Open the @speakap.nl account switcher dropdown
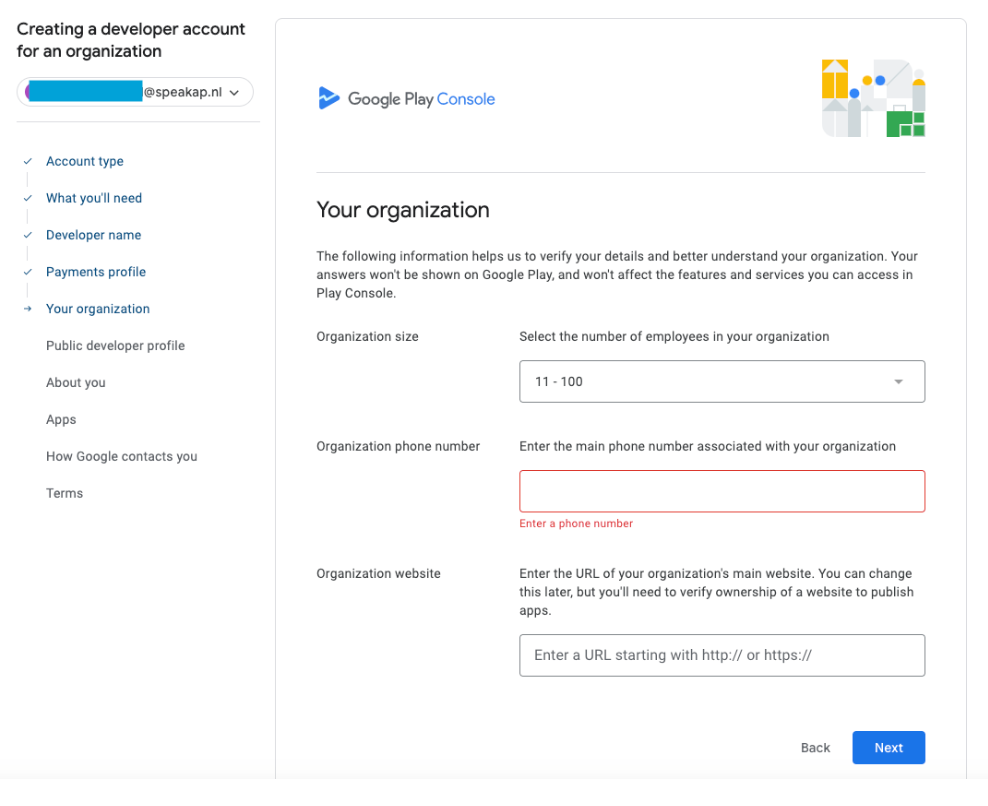Viewport: 988px width, 806px height. (x=135, y=92)
